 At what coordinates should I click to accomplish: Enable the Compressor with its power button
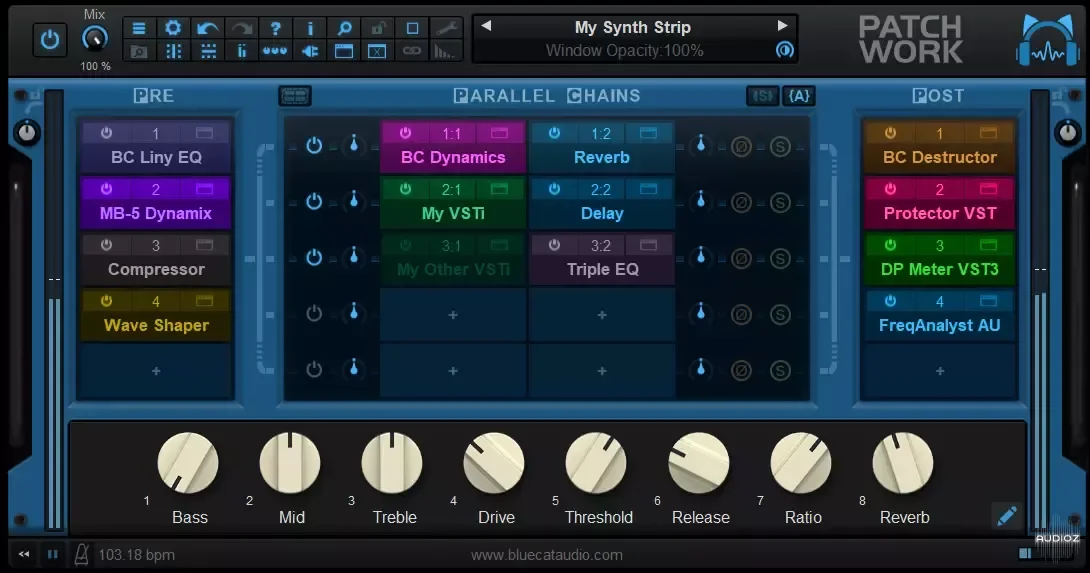(106, 245)
